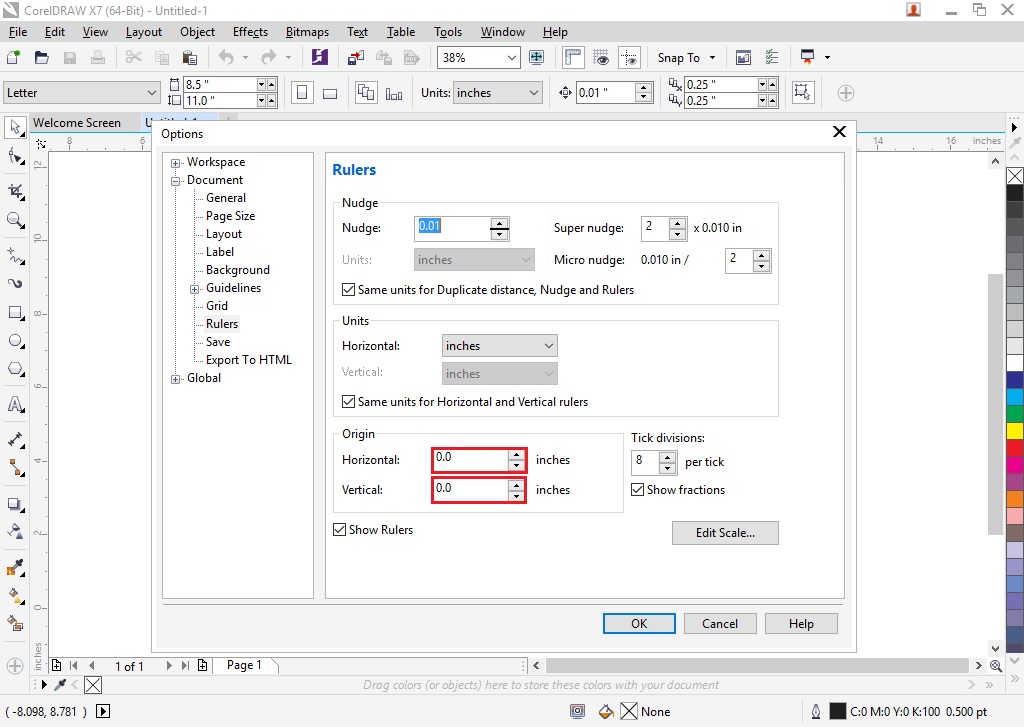Screen dimensions: 1024x727
Task: Select the Color Eyedropper tool
Action: point(15,567)
